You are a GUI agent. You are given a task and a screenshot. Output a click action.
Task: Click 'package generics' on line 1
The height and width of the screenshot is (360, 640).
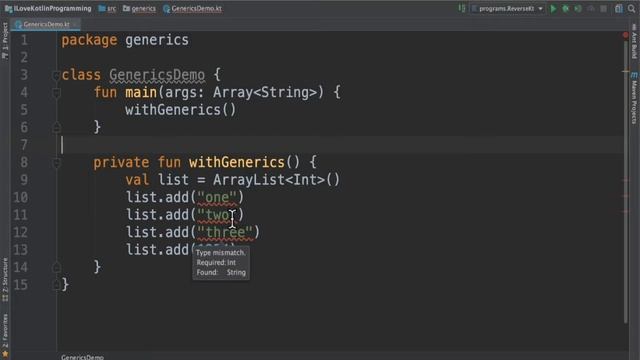coord(125,40)
